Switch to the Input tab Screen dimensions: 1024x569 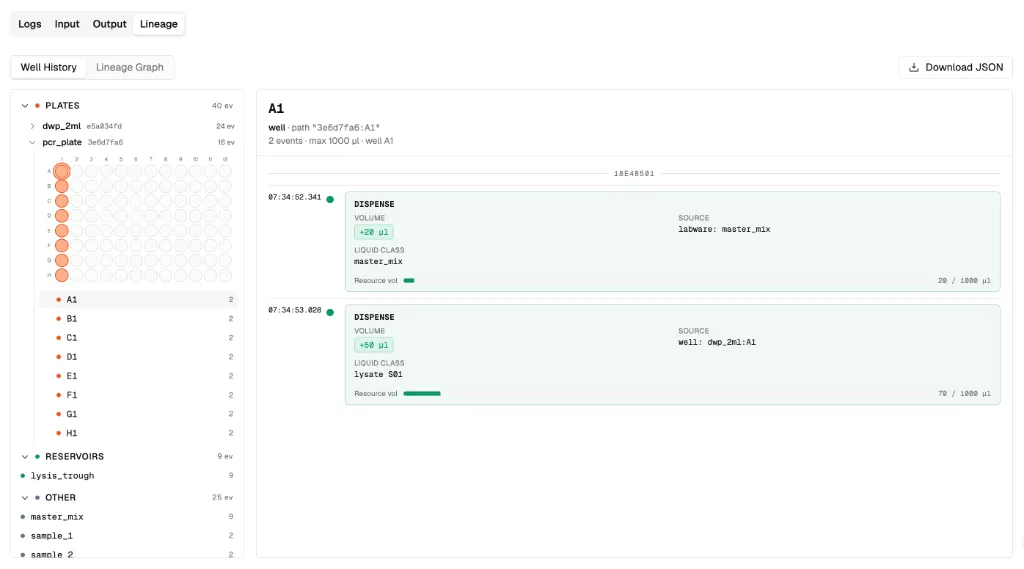click(67, 24)
